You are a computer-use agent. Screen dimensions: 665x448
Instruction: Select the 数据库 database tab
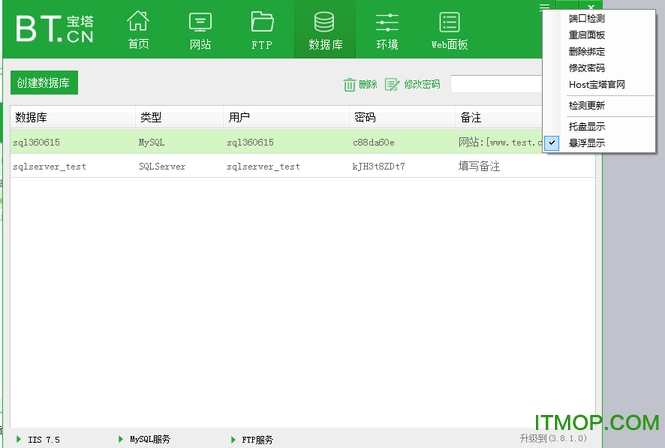325,30
